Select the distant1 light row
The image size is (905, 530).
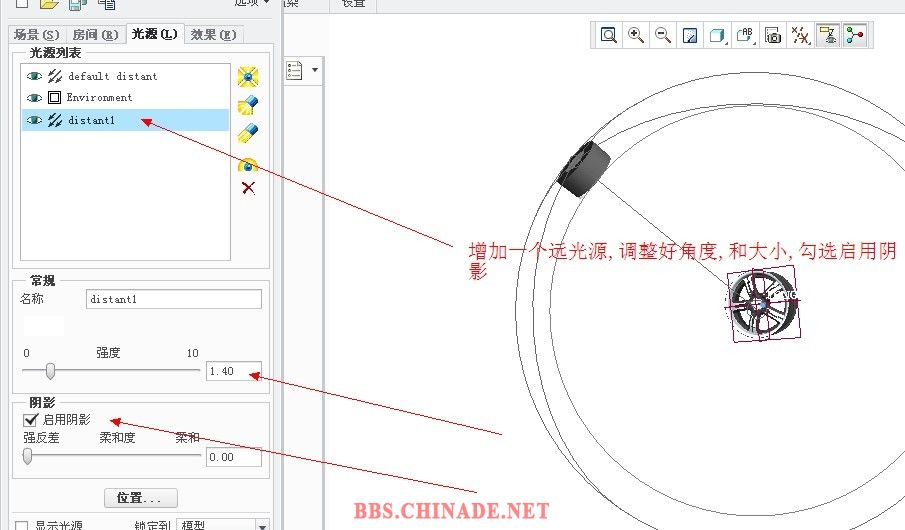(x=125, y=120)
